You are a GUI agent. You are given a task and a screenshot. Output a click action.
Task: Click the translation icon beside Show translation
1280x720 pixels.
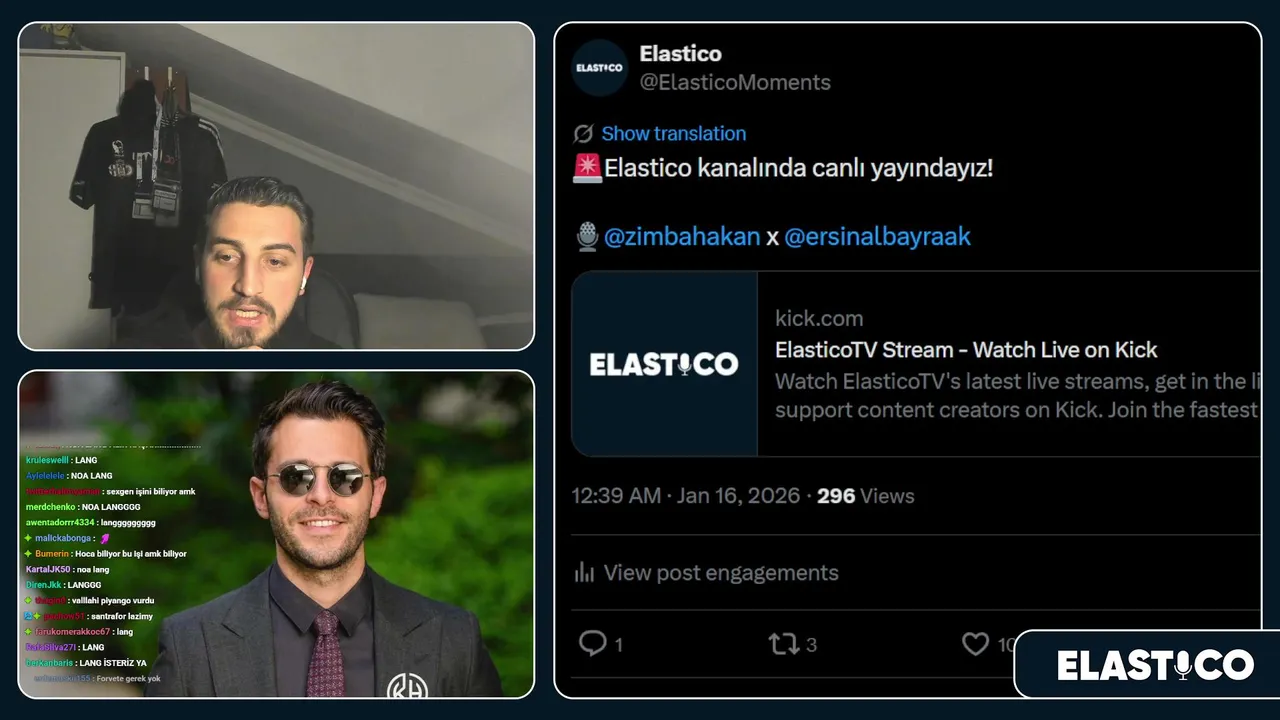[x=583, y=134]
